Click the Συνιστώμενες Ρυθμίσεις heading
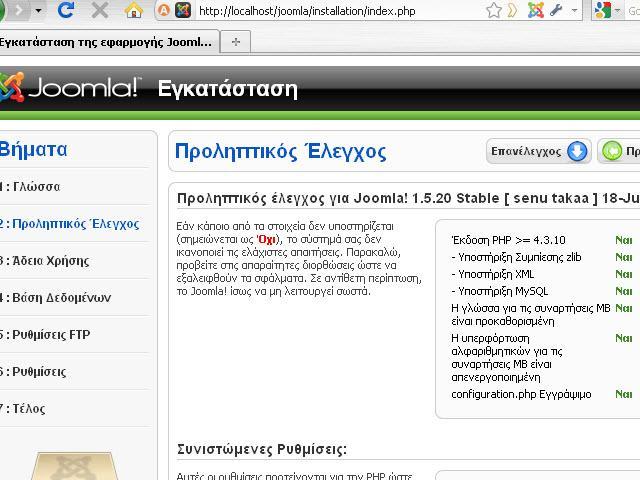640x480 pixels. 262,449
